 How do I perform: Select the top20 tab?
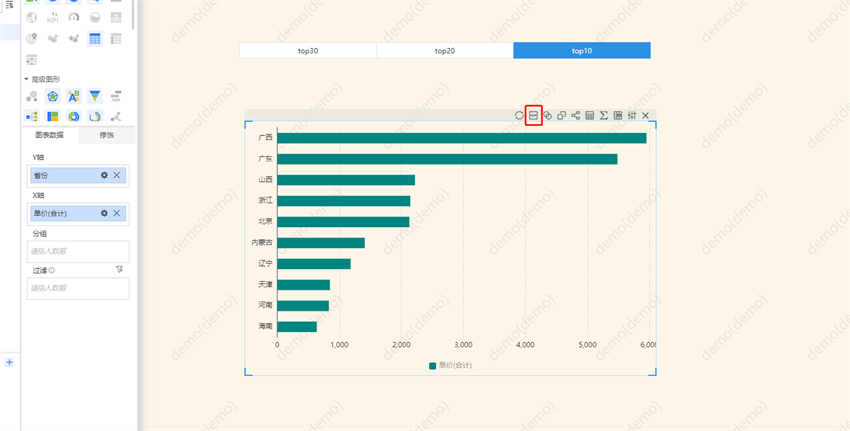point(445,50)
